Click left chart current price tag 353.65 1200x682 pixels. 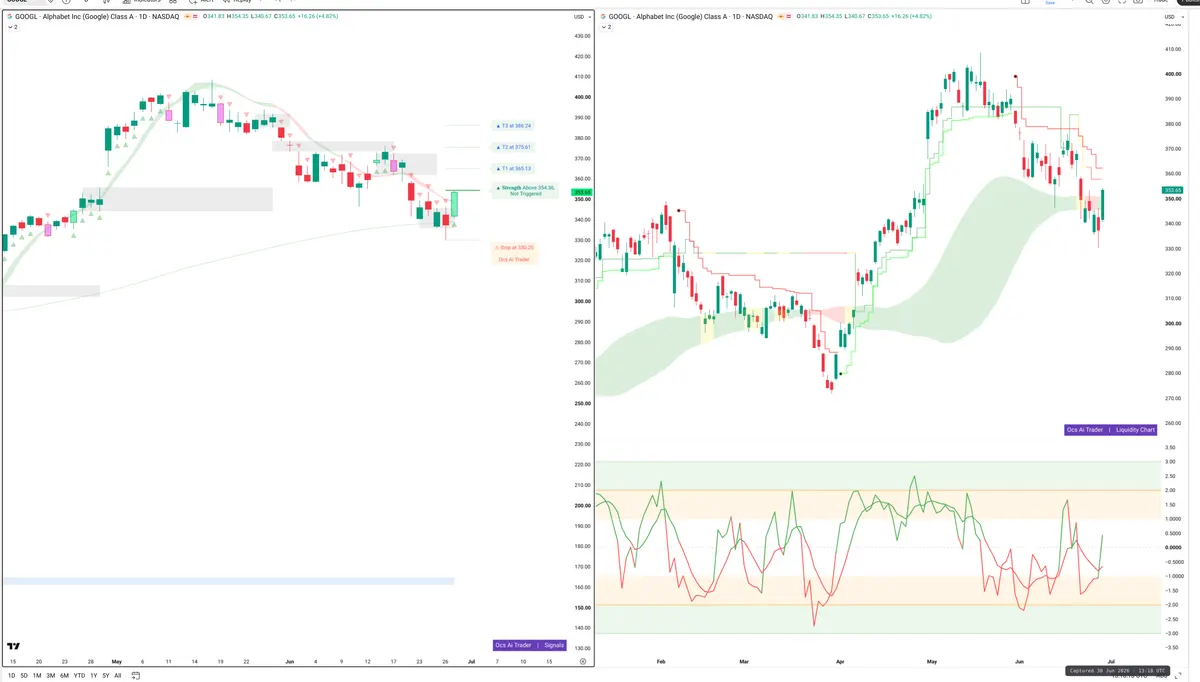point(581,192)
